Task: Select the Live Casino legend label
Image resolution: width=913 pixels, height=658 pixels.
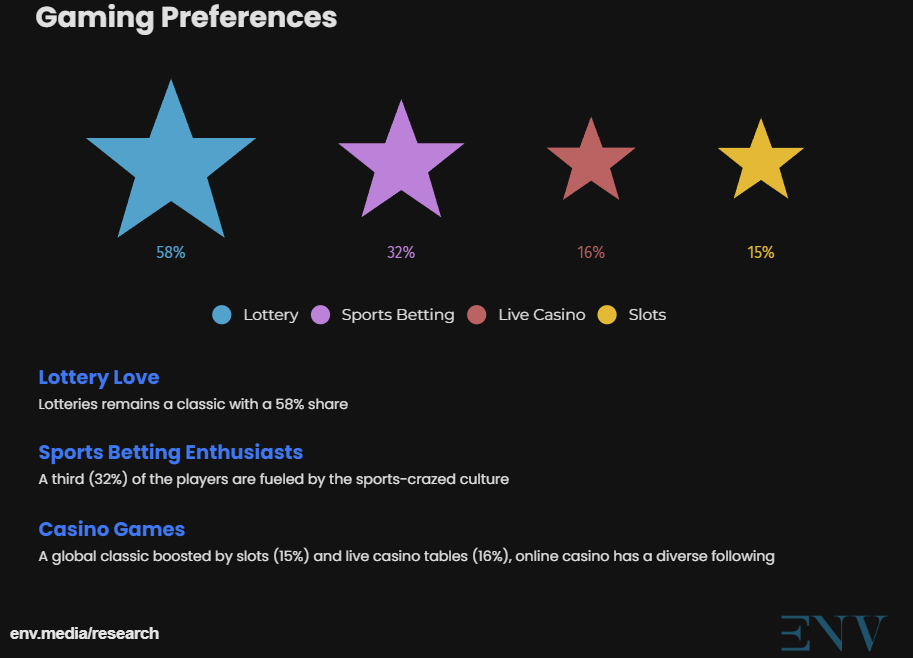Action: (x=542, y=315)
